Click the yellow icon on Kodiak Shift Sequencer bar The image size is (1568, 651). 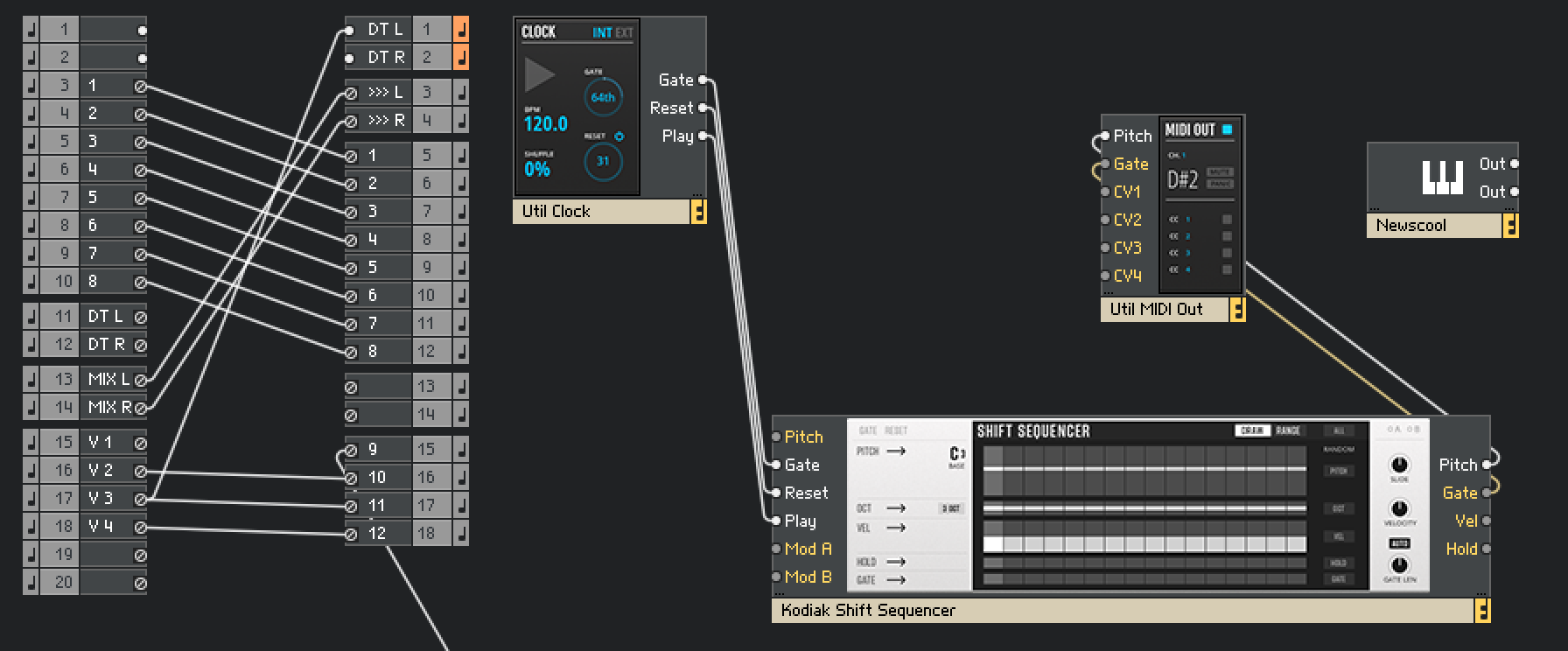click(1481, 611)
